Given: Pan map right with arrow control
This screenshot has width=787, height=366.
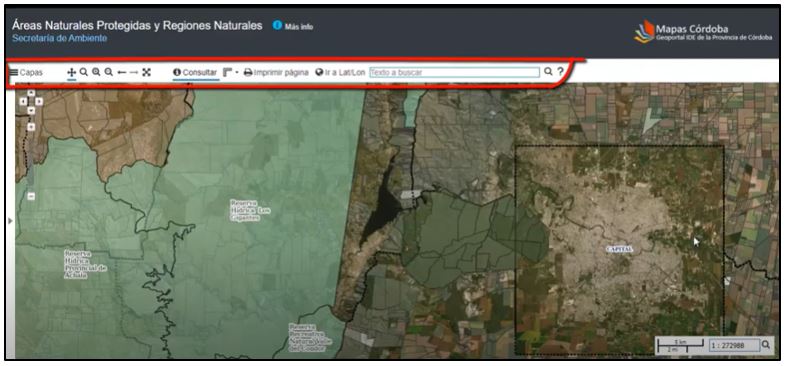Looking at the screenshot, I should tap(39, 101).
